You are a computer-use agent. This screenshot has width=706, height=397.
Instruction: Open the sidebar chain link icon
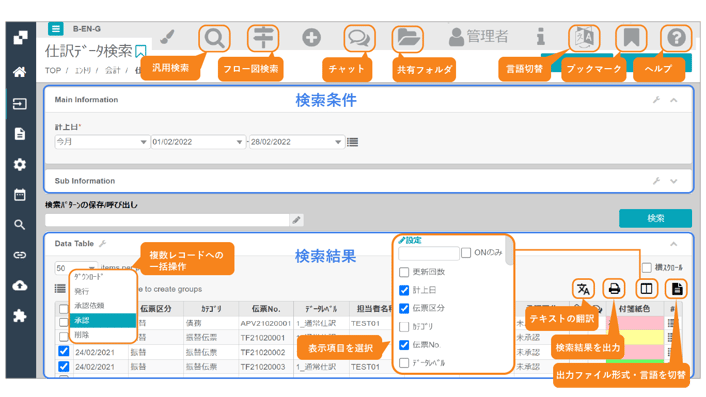(20, 255)
